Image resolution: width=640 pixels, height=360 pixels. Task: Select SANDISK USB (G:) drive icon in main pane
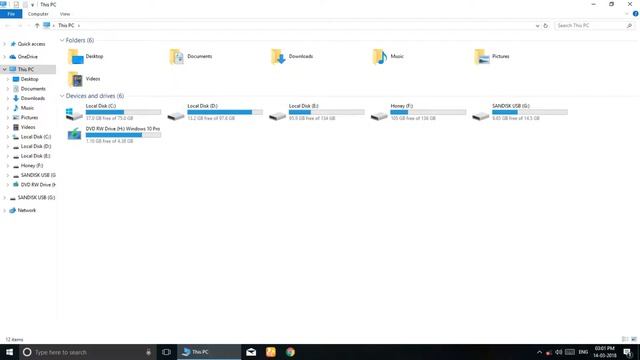(481, 116)
